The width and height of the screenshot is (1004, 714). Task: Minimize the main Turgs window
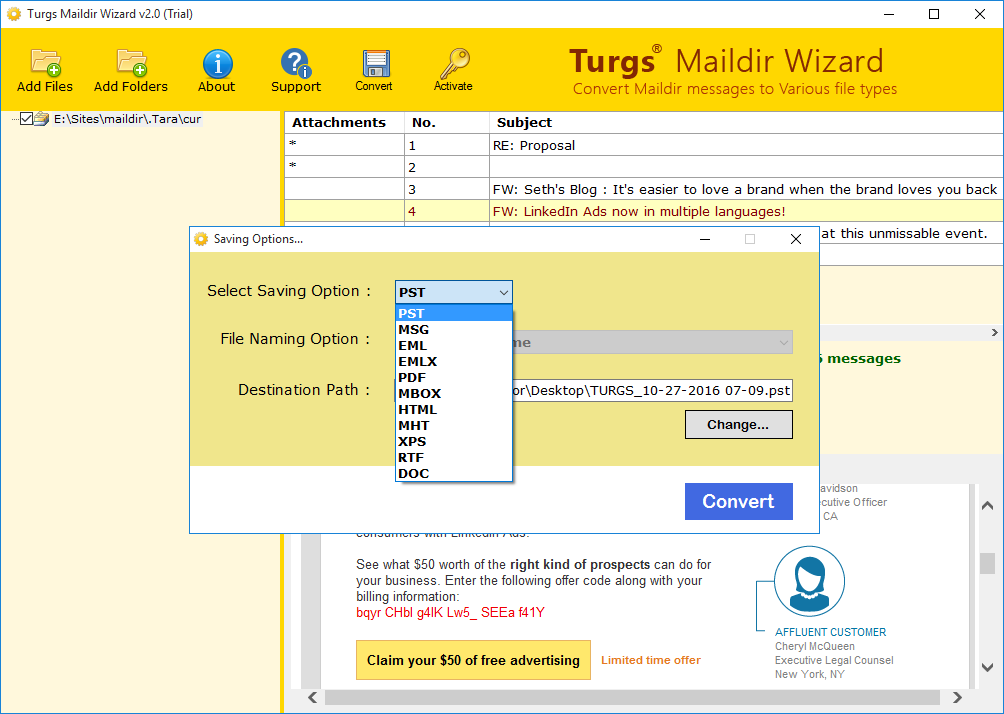[889, 14]
